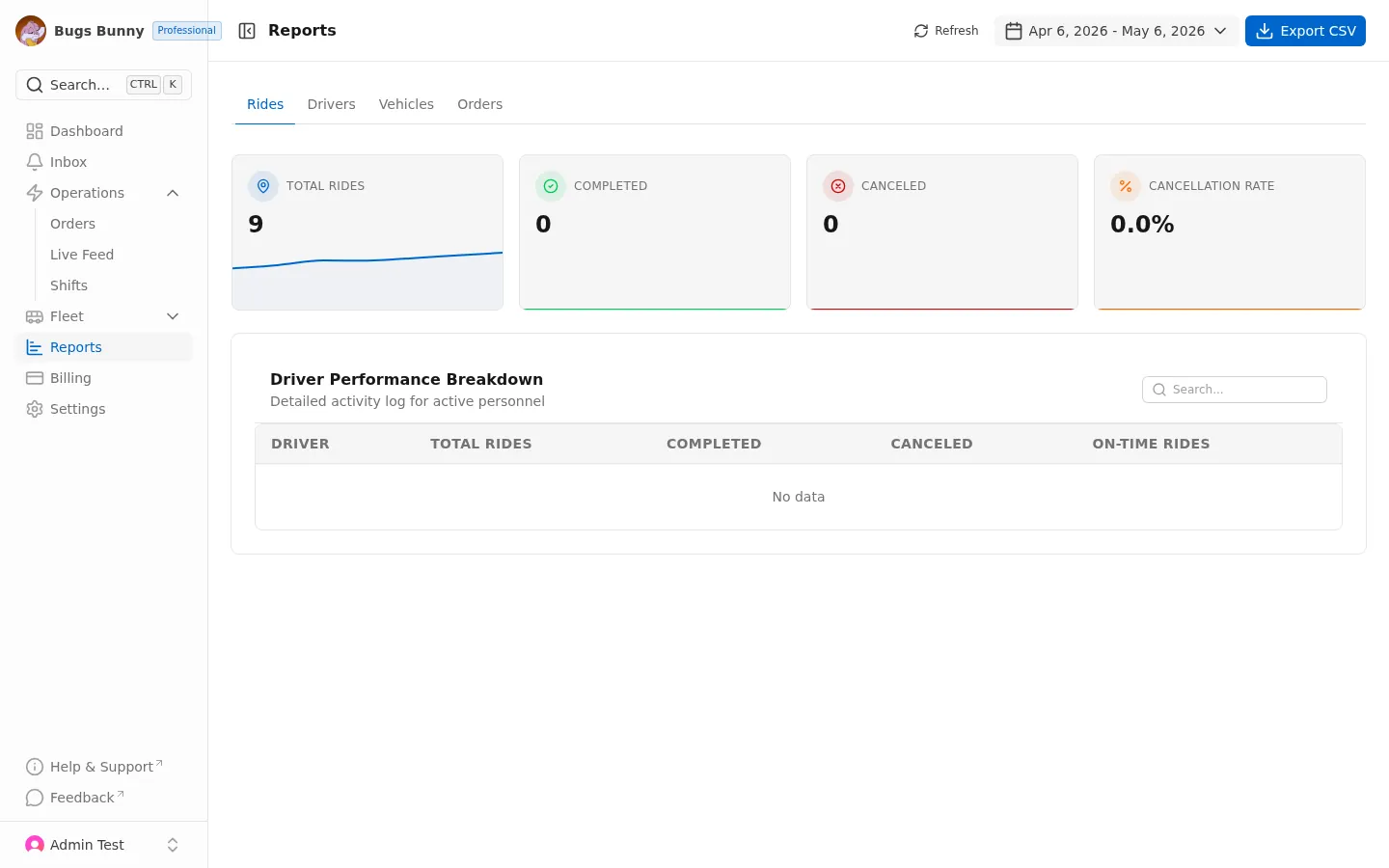The height and width of the screenshot is (868, 1389).
Task: Click the Total Rides value 9
Action: click(256, 224)
